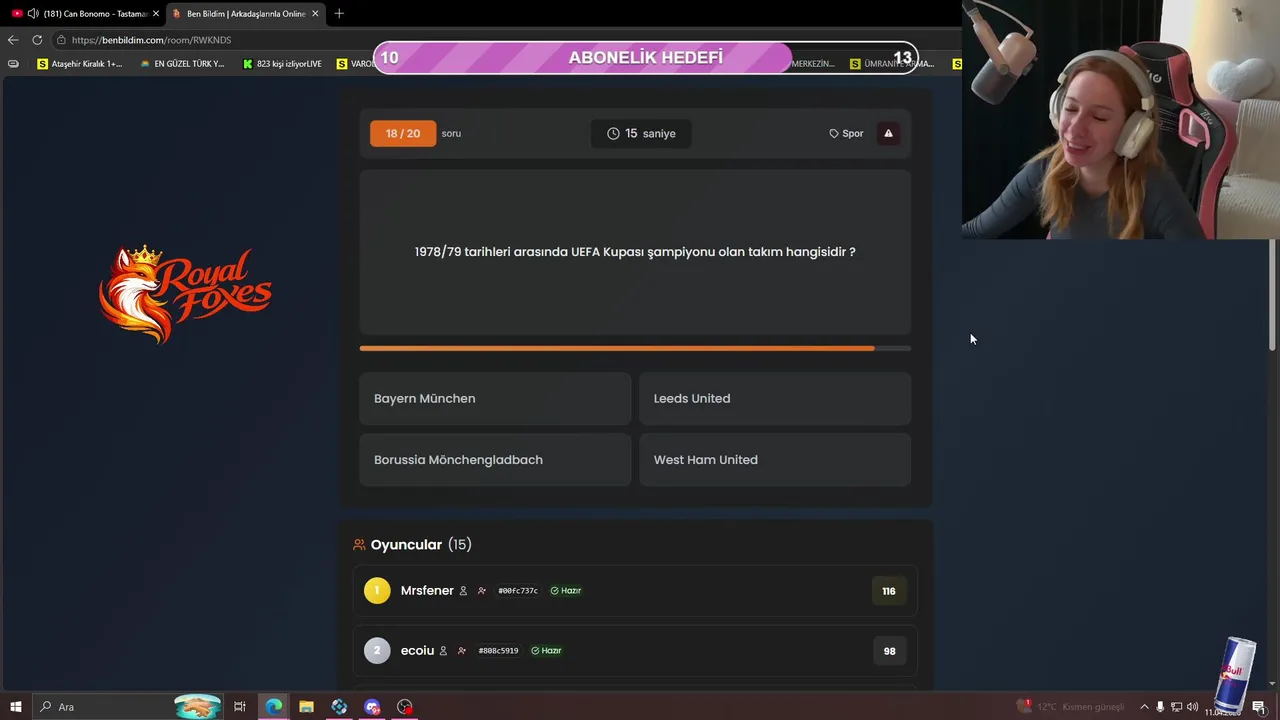Mute the YouTube tab speaker icon
Viewport: 1280px width, 720px height.
click(33, 13)
